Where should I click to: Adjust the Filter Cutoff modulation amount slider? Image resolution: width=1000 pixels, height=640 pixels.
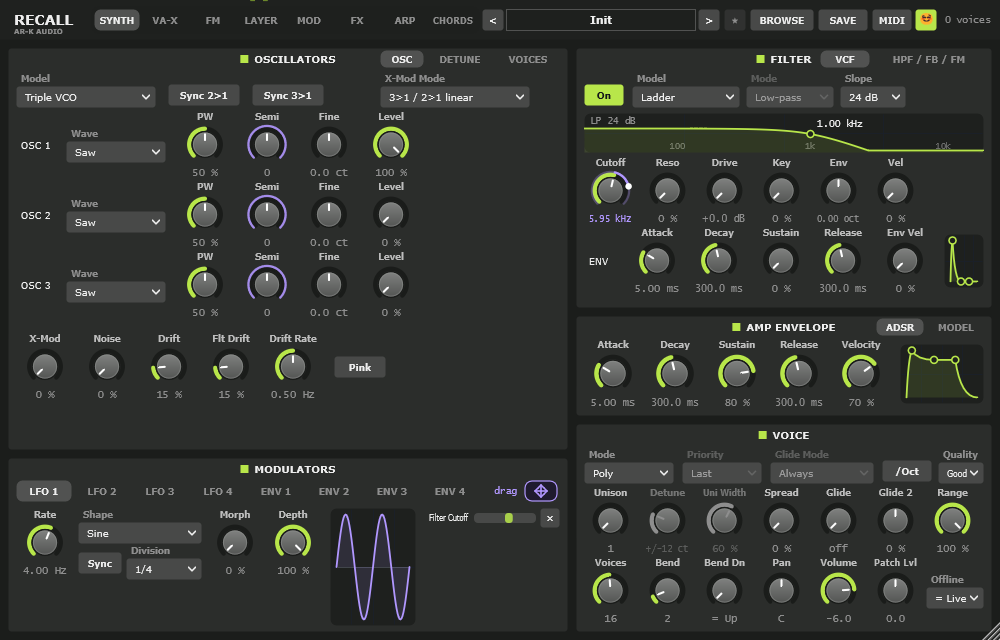[504, 518]
